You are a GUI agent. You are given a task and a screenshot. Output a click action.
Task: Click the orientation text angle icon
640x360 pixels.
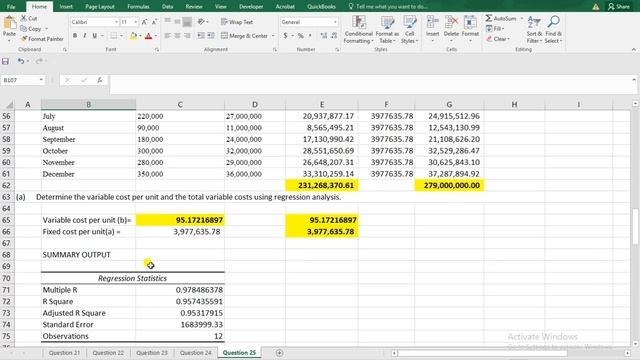[x=201, y=22]
